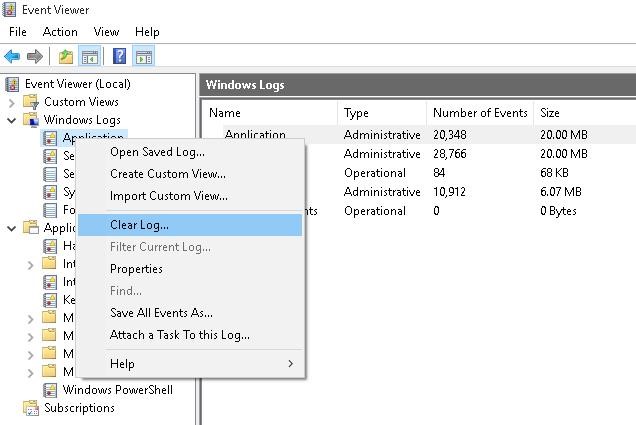Click the Back arrow toolbar icon
The width and height of the screenshot is (636, 425).
pos(12,56)
